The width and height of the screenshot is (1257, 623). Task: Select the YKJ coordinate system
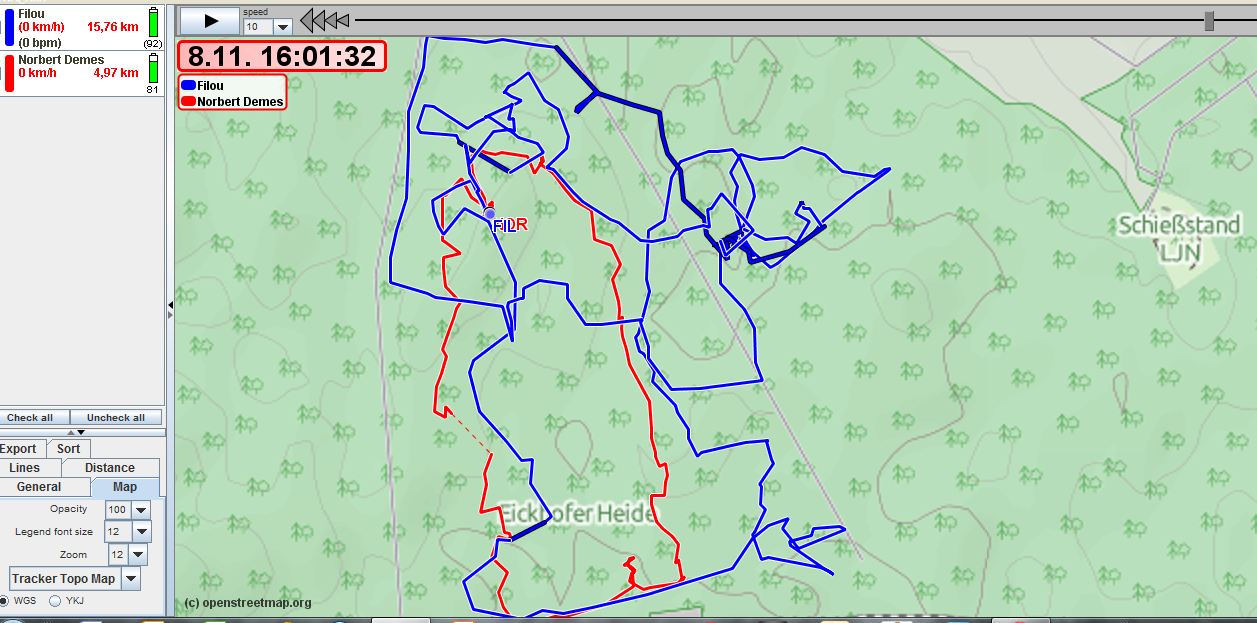55,601
